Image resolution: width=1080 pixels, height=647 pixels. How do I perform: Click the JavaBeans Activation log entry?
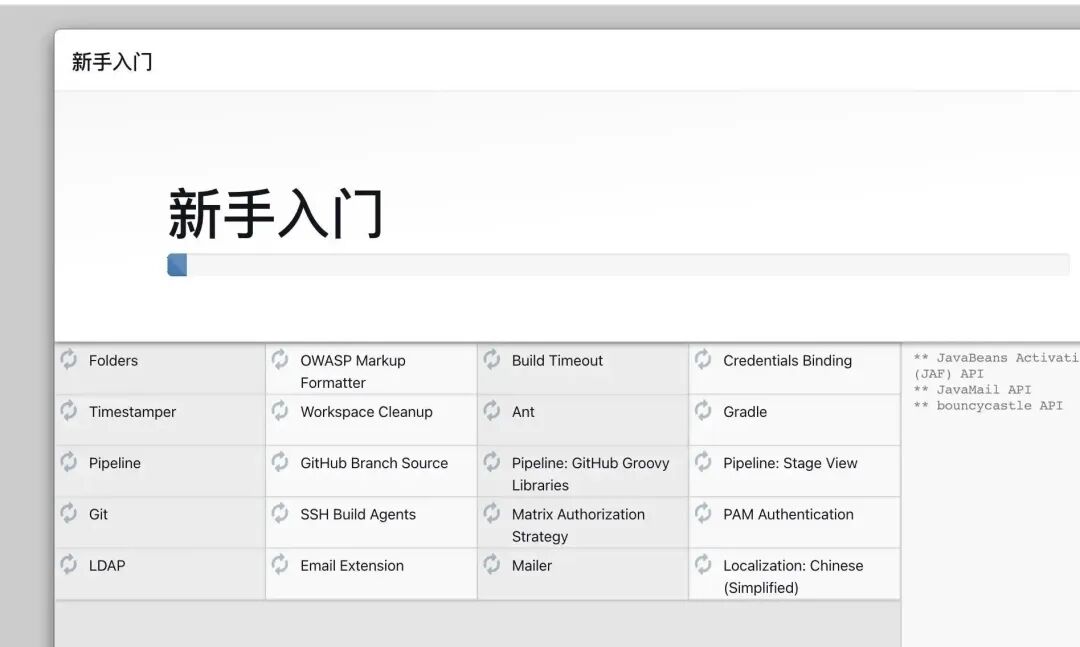[996, 366]
